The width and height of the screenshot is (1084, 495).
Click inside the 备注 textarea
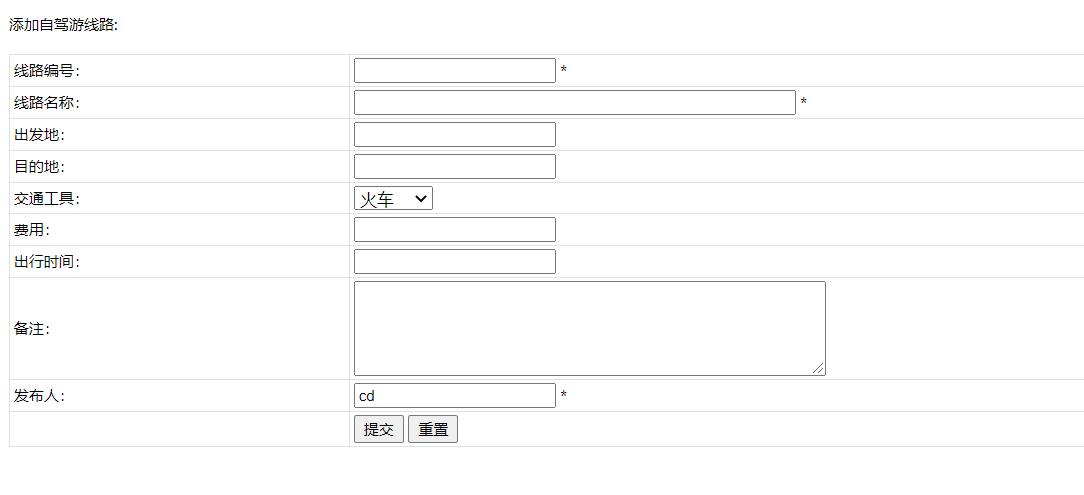point(589,328)
